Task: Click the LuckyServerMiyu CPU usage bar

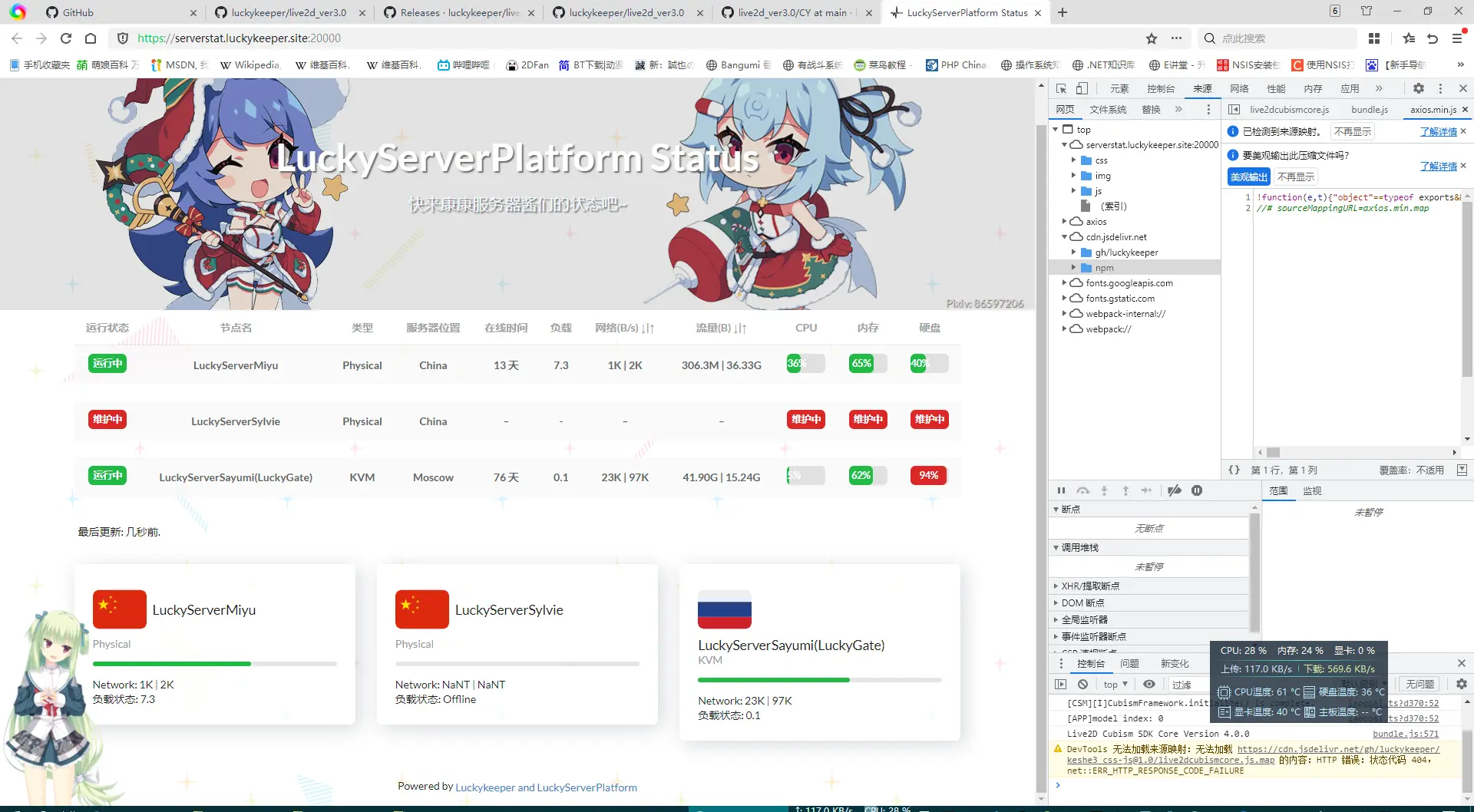Action: [x=805, y=364]
